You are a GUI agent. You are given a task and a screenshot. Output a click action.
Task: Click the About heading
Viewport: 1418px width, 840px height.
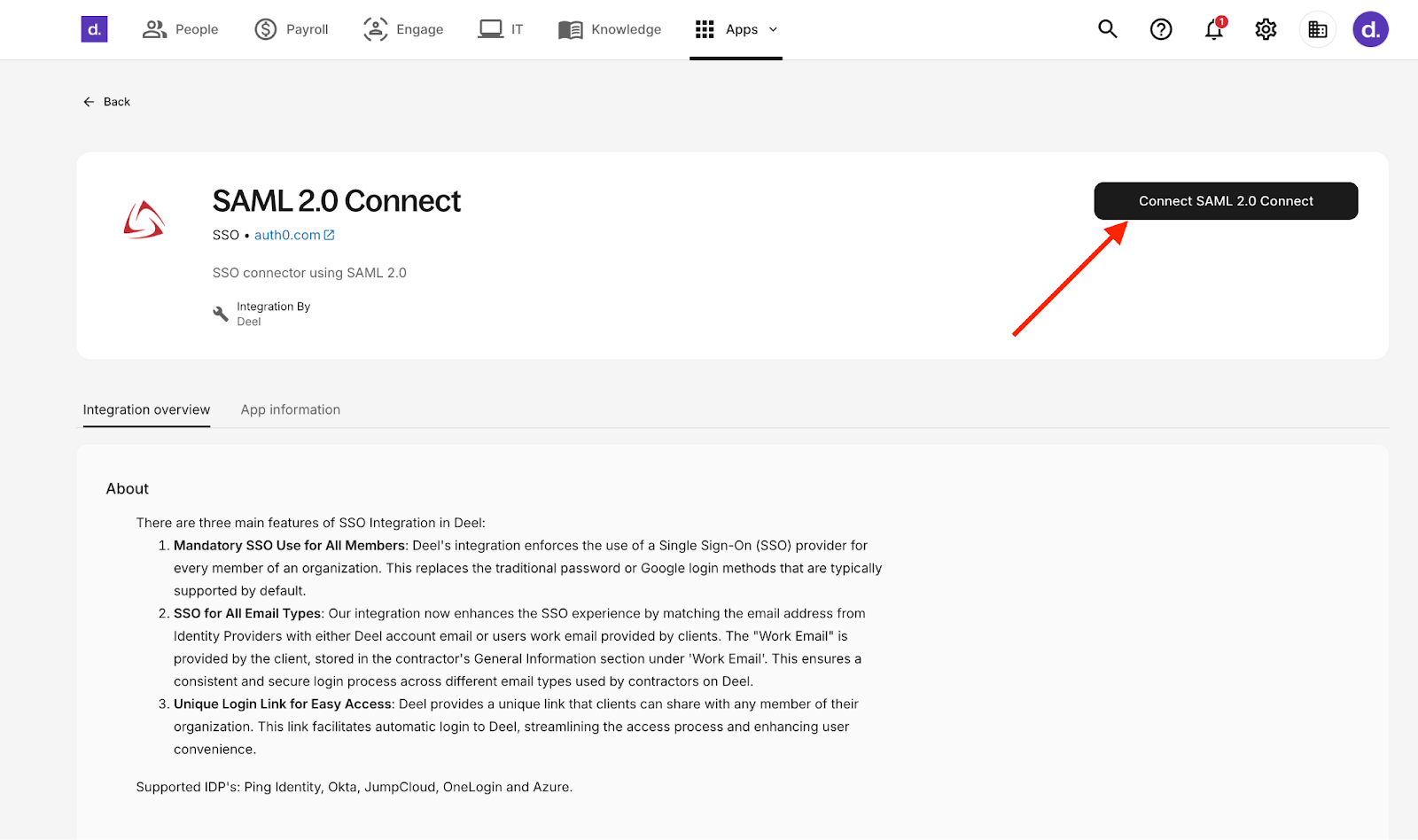[128, 488]
